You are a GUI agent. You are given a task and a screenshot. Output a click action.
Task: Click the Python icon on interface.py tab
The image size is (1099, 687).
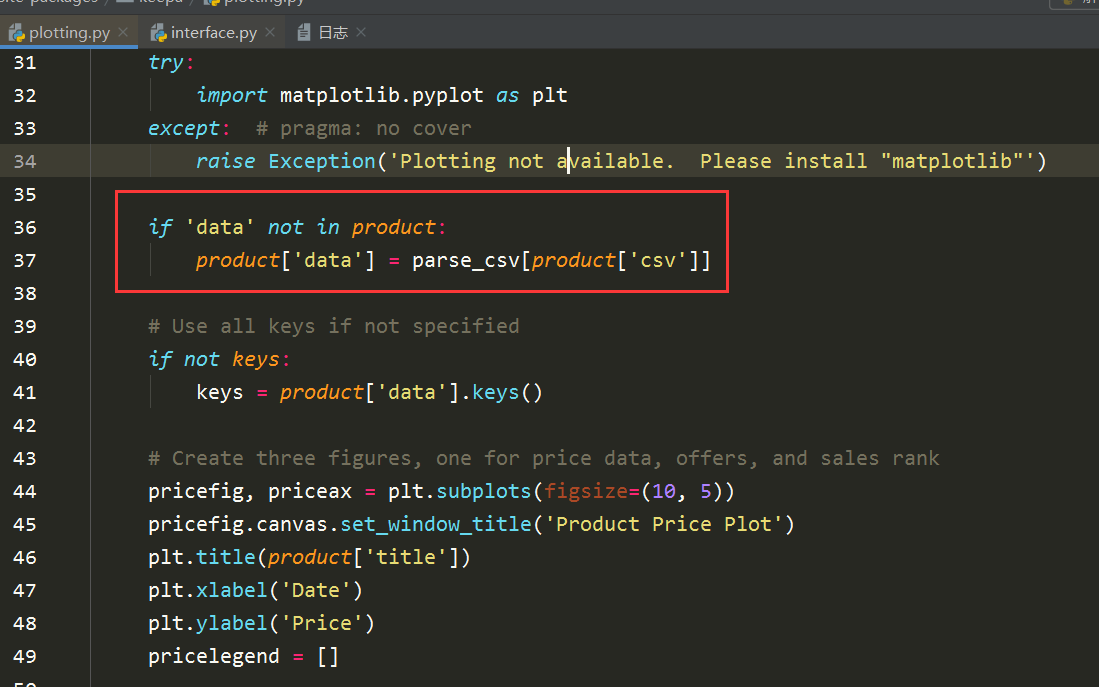[159, 31]
